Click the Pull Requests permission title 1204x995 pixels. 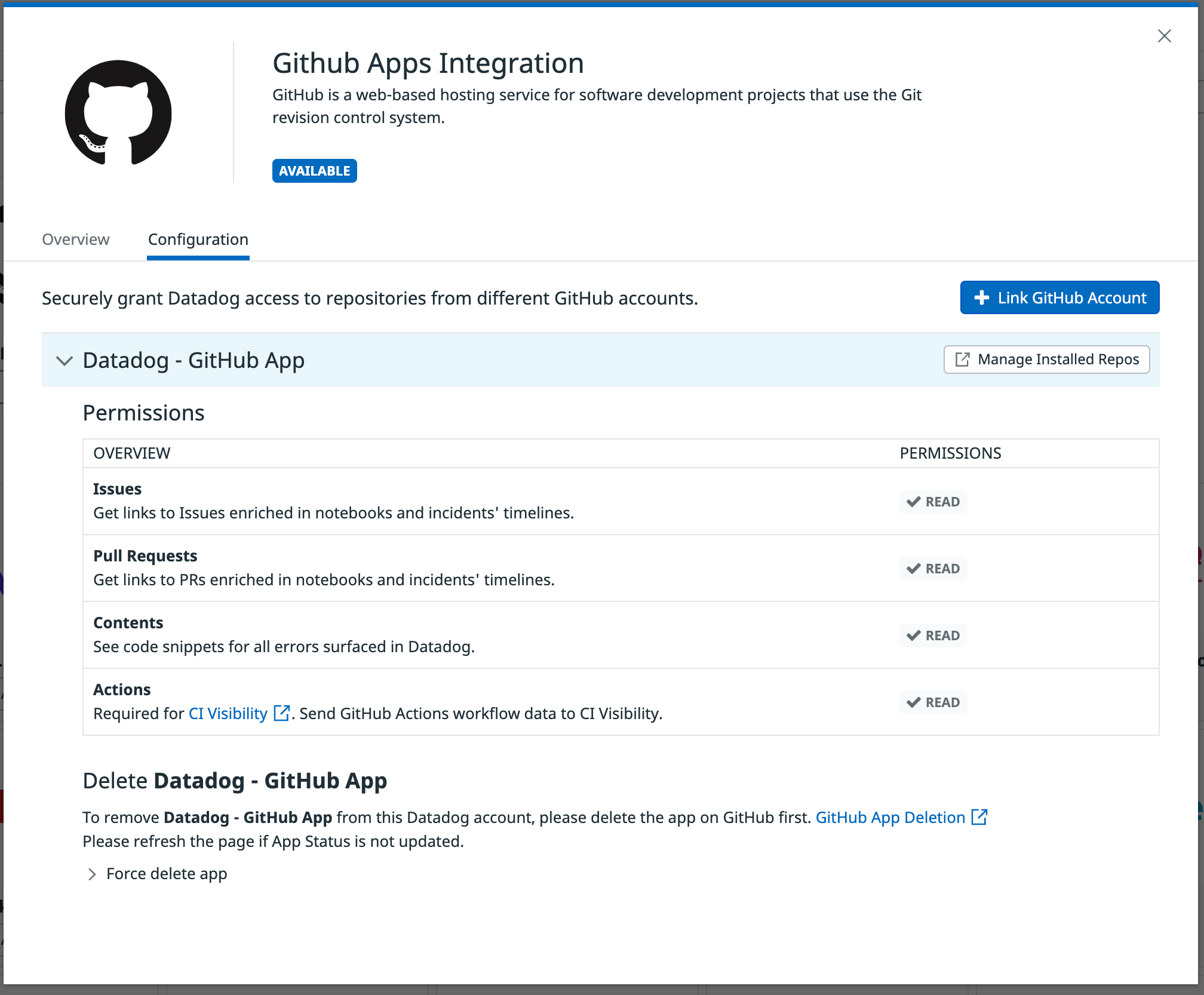click(145, 556)
